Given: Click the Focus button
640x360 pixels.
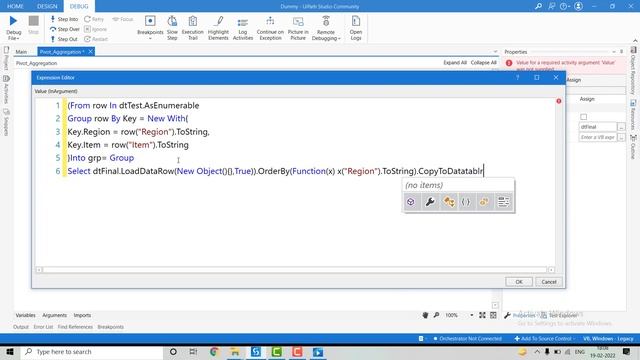Looking at the screenshot, I should [123, 19].
